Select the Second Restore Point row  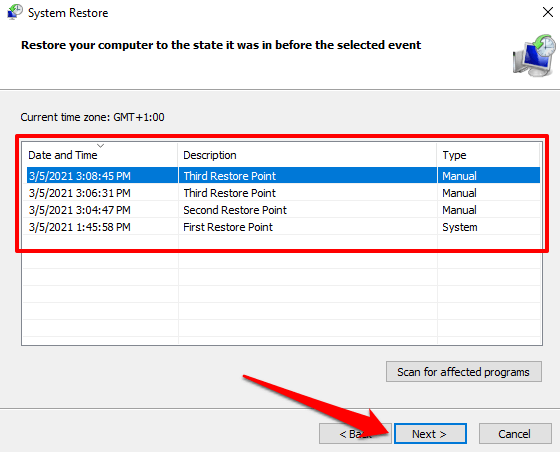(283, 210)
